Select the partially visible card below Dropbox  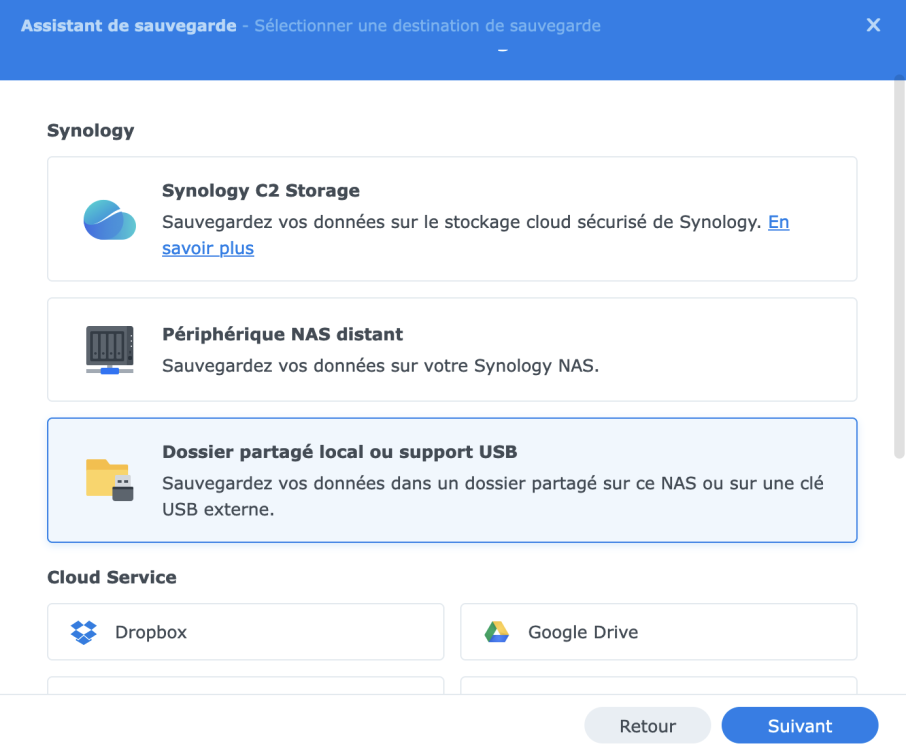[245, 685]
